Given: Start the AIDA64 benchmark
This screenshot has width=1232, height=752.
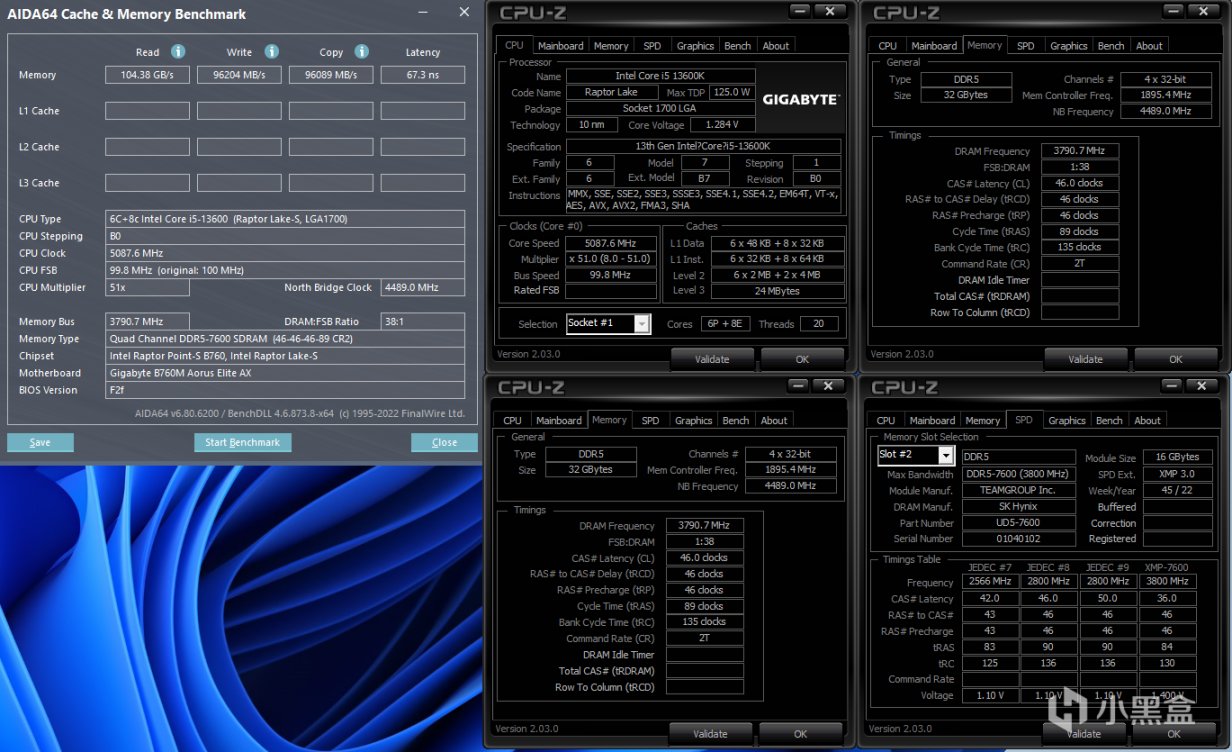Looking at the screenshot, I should [242, 442].
